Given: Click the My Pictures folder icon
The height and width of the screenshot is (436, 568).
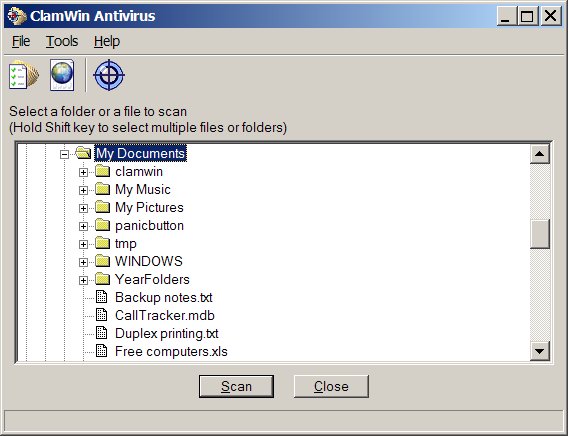Looking at the screenshot, I should click(103, 207).
